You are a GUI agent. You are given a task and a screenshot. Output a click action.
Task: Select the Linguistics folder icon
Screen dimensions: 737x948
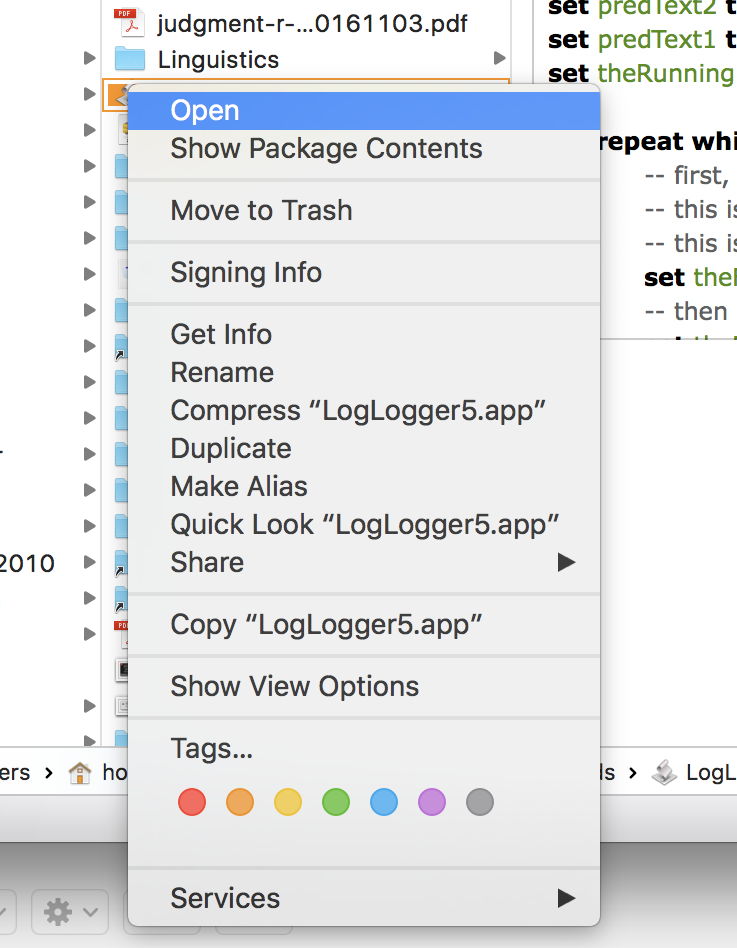(x=129, y=59)
